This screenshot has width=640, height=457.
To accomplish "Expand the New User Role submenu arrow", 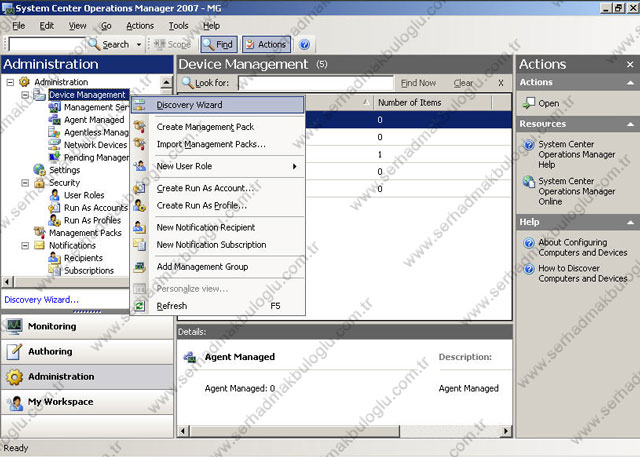I will (294, 166).
